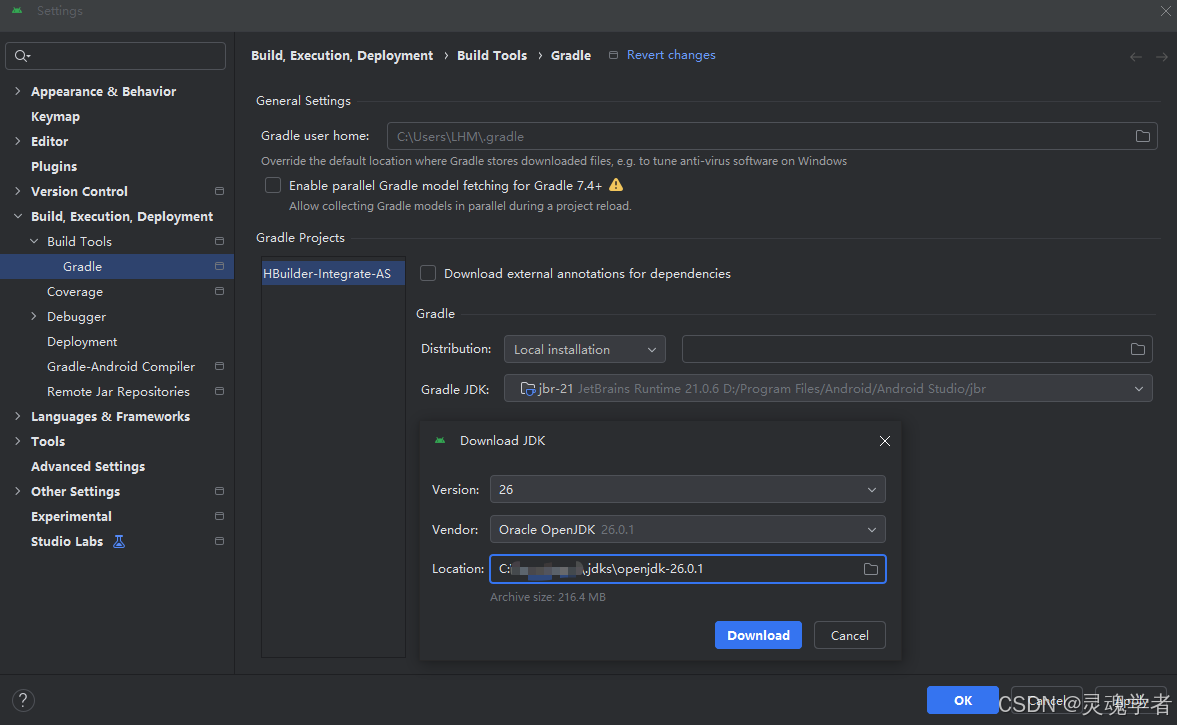The image size is (1177, 725).
Task: Browse for JDK download location folder
Action: click(871, 569)
